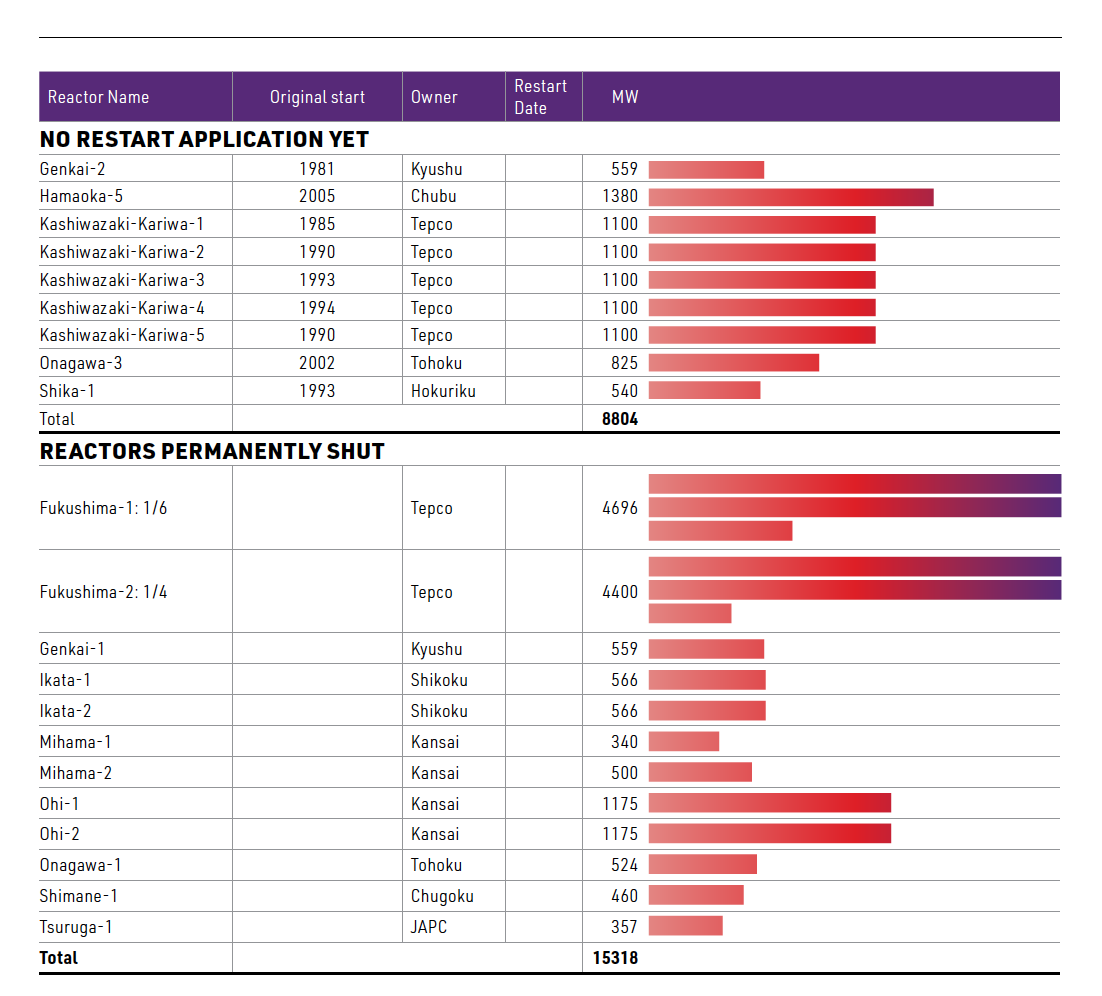Screen dimensions: 1102x996
Task: Click the REACTORS PERMANENTLY SHUT heading
Action: point(212,452)
